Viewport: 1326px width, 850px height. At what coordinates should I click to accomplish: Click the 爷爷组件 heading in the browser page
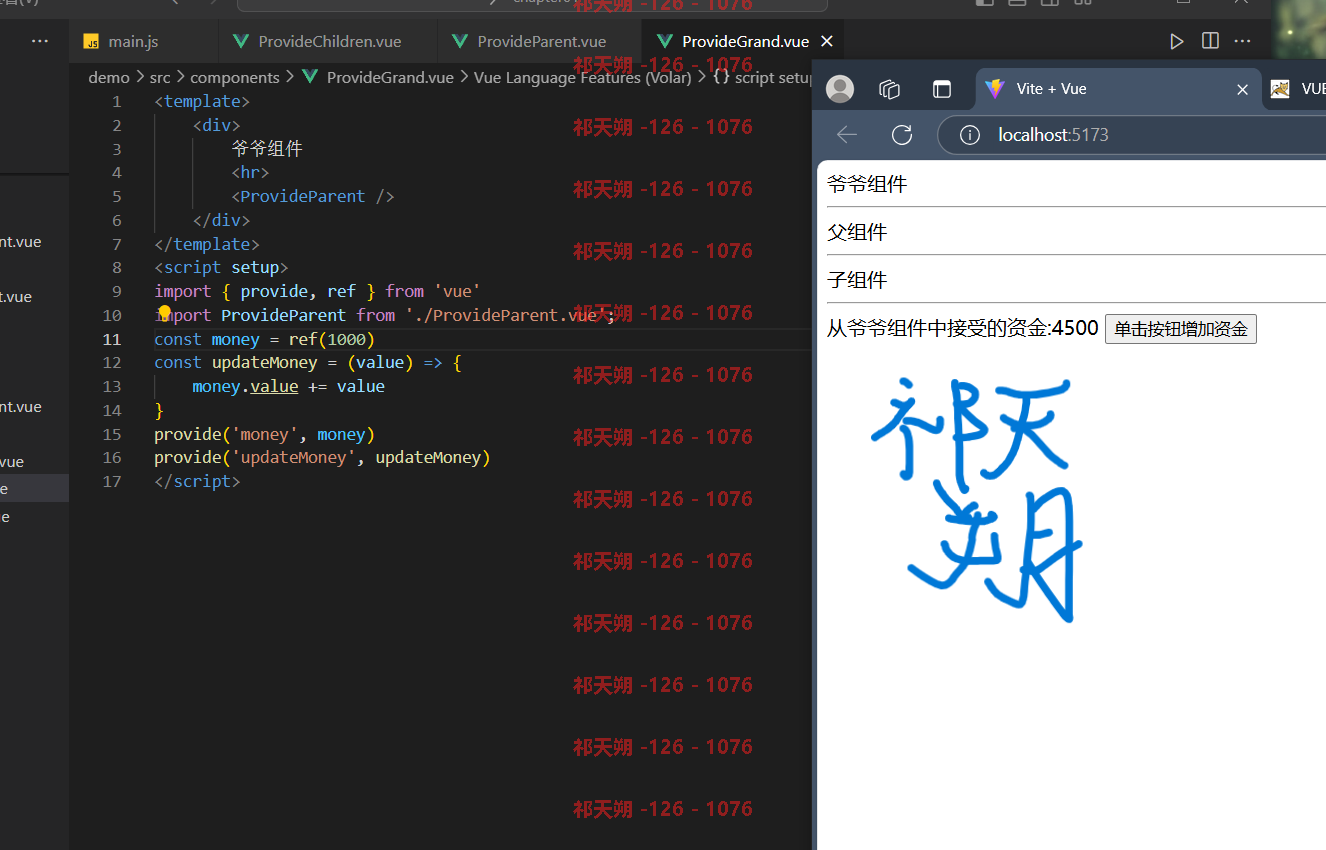coord(867,184)
